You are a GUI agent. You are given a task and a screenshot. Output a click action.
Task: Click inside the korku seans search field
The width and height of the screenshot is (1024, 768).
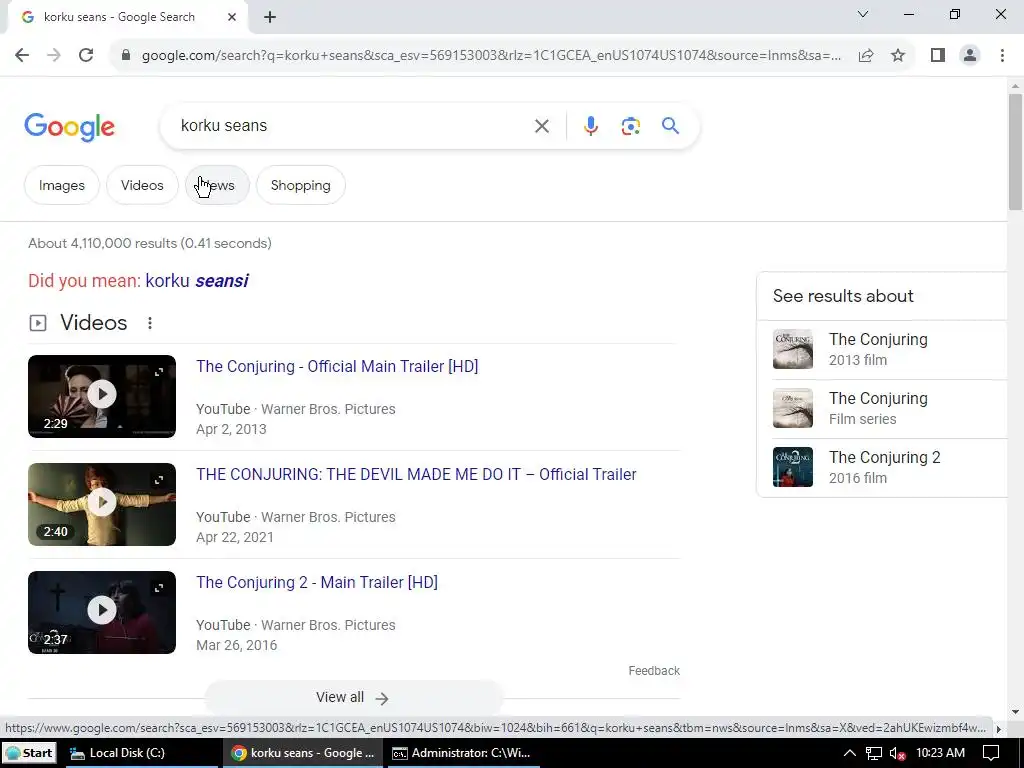tap(353, 125)
